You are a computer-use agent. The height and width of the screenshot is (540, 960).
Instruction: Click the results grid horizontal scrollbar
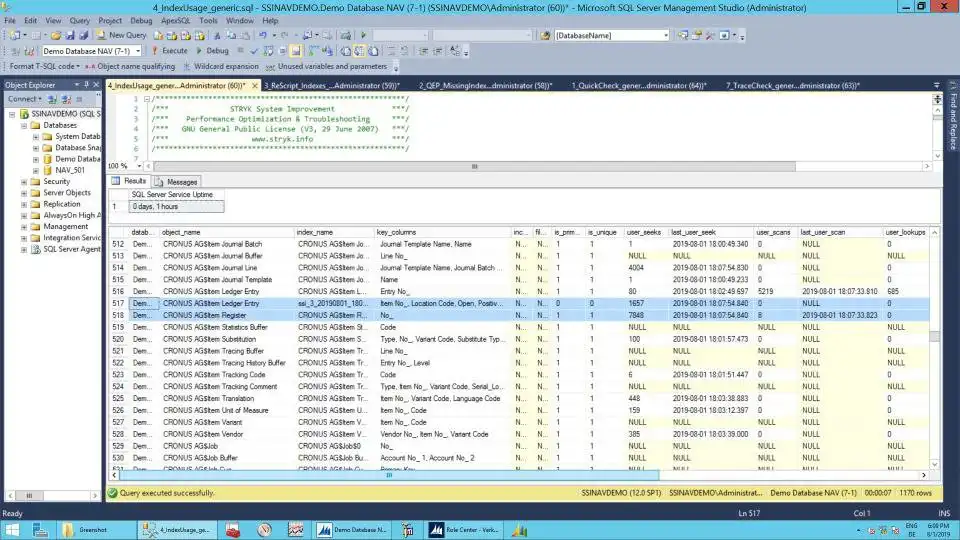pos(389,475)
